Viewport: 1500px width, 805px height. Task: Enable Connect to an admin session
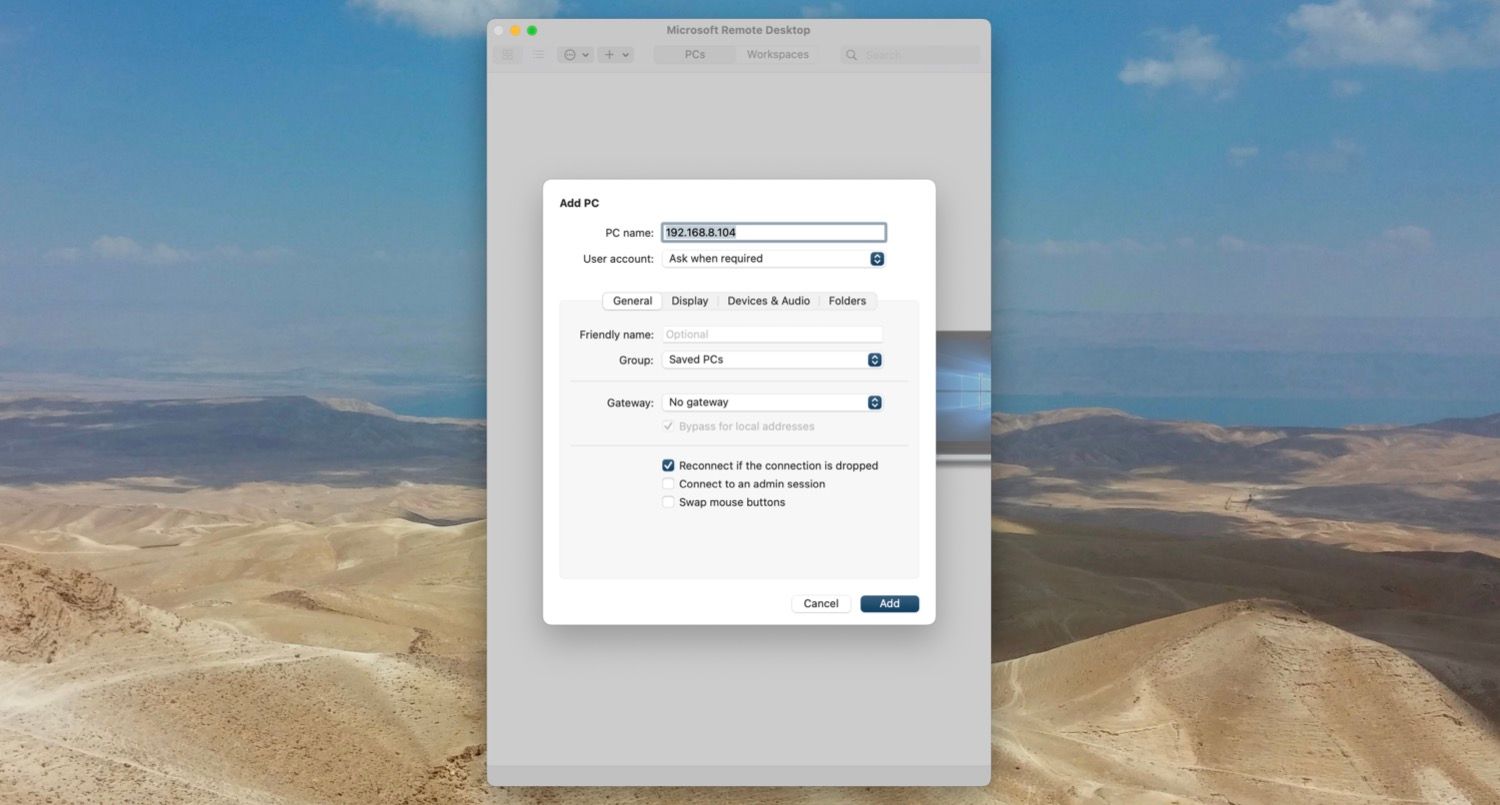(668, 484)
